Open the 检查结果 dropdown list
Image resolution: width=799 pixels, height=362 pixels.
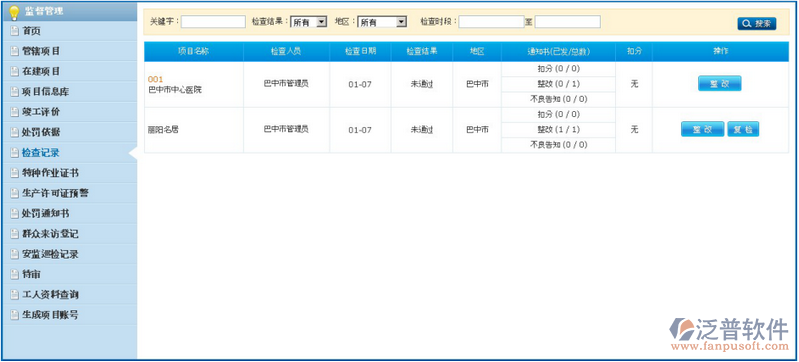tap(309, 22)
